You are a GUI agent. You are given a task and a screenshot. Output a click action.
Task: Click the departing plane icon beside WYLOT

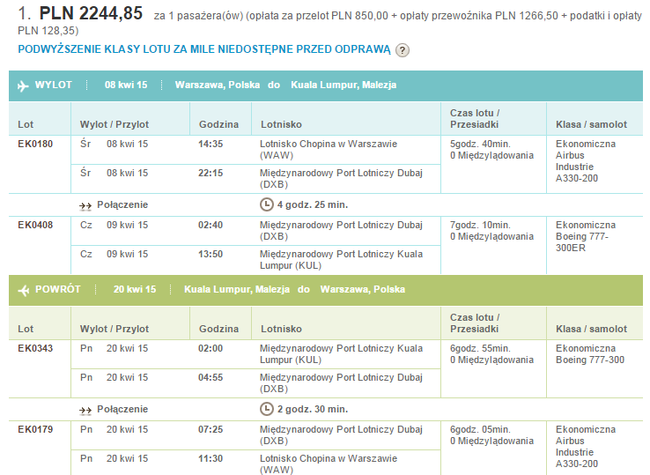coord(23,86)
